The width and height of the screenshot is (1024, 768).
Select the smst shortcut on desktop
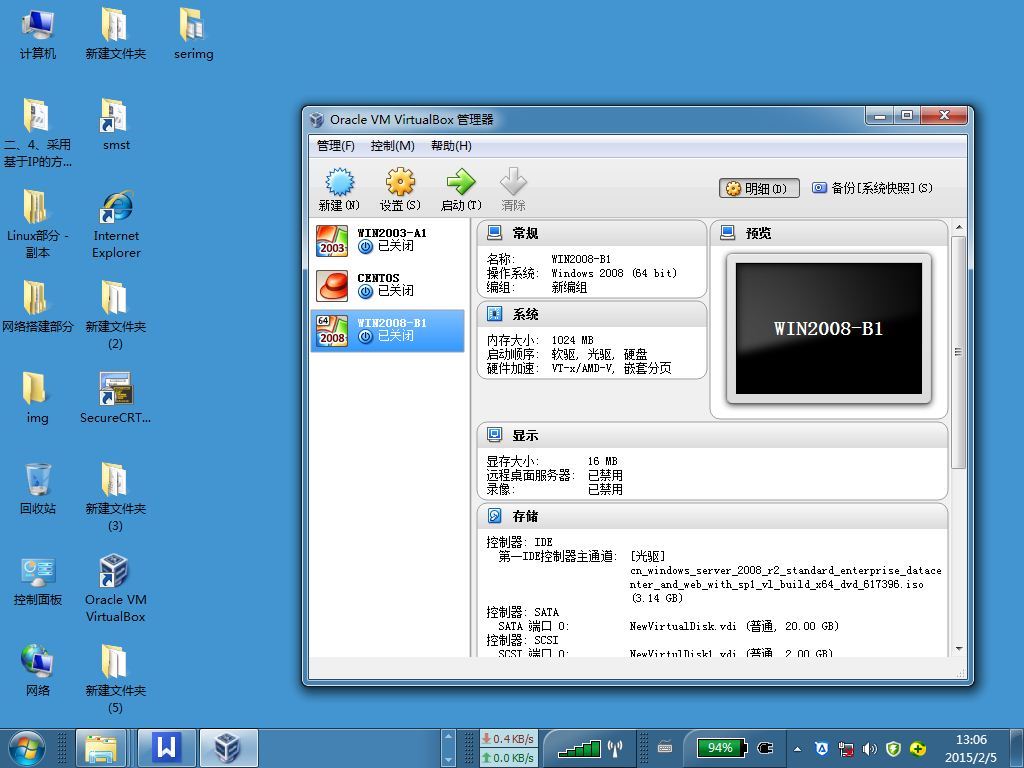pyautogui.click(x=116, y=125)
